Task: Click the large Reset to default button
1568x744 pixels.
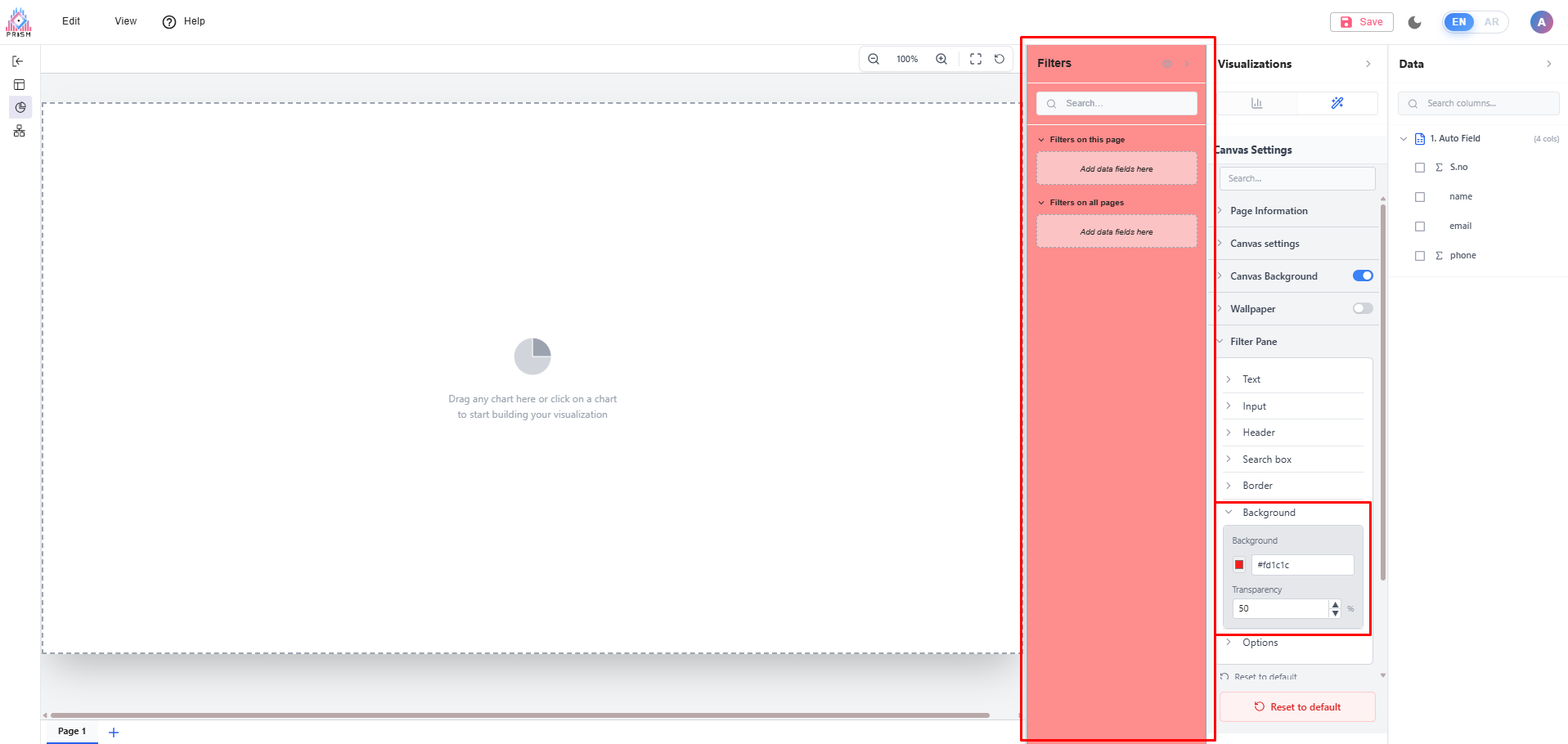Action: click(1297, 707)
